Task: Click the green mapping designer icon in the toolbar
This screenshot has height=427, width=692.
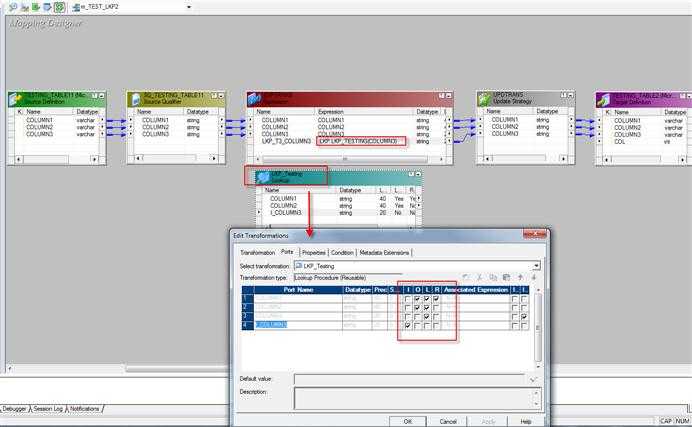Action: pyautogui.click(x=59, y=7)
